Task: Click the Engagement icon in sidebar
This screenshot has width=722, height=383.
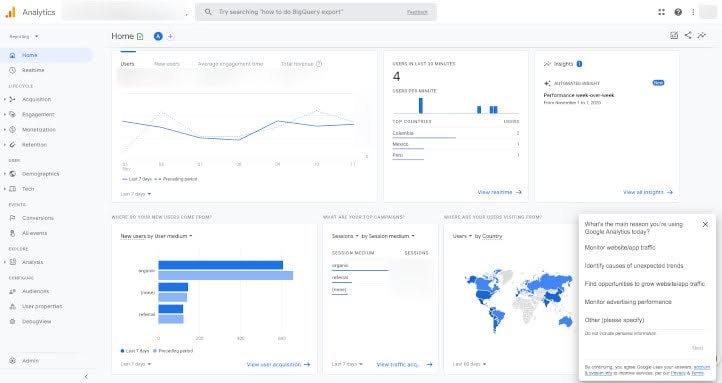Action: [x=12, y=115]
